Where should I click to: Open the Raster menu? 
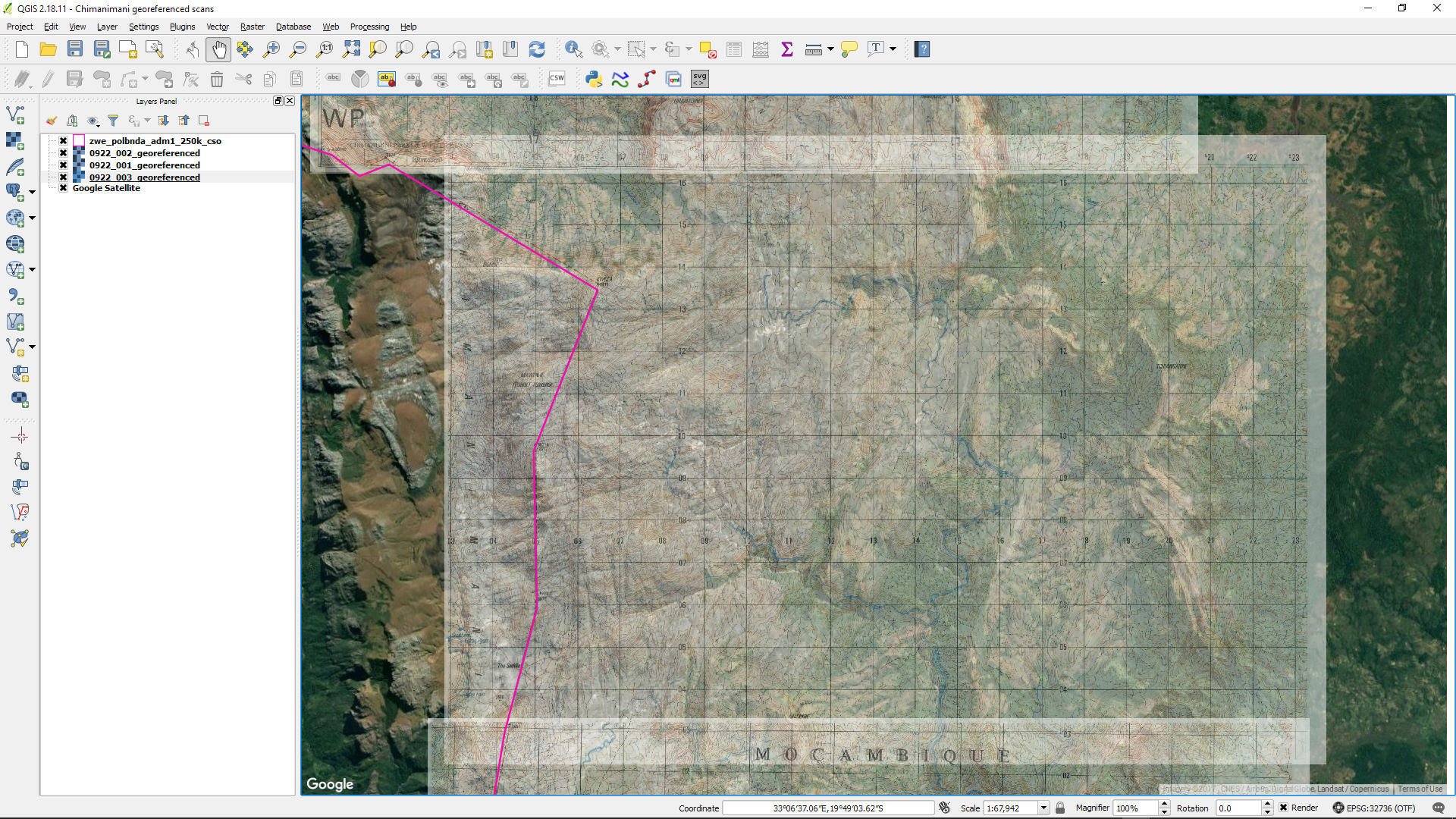point(252,27)
